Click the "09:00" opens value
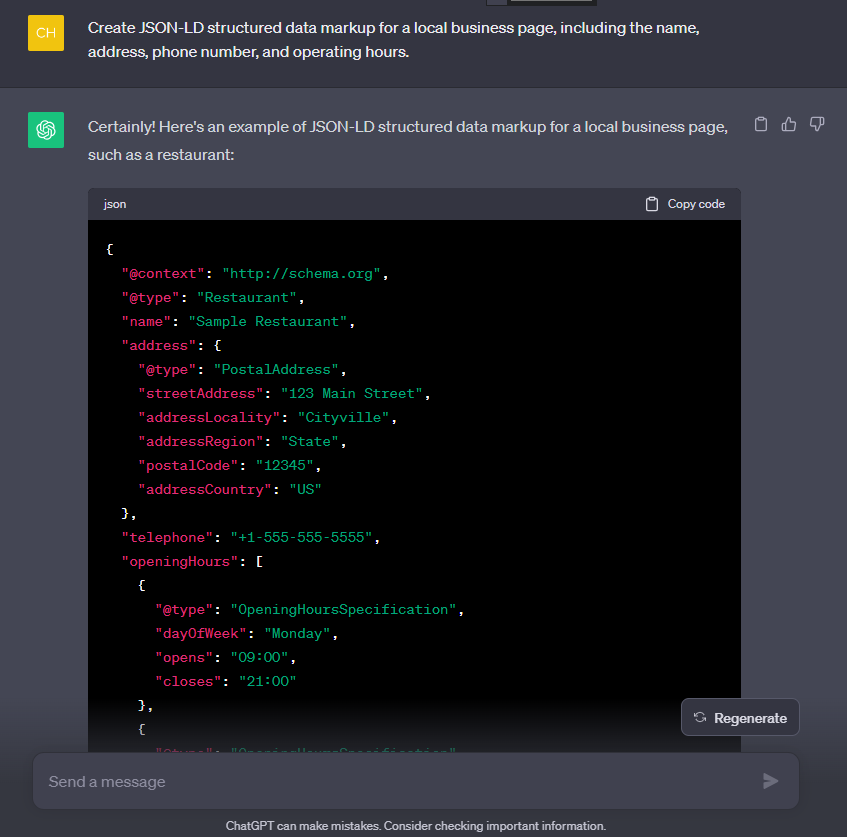This screenshot has width=847, height=837. 259,658
